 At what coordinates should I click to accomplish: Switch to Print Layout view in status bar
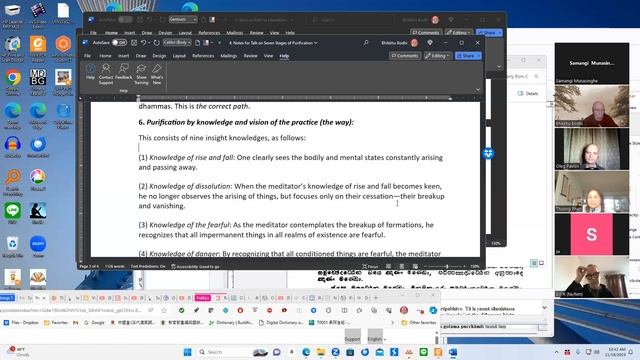pos(402,266)
